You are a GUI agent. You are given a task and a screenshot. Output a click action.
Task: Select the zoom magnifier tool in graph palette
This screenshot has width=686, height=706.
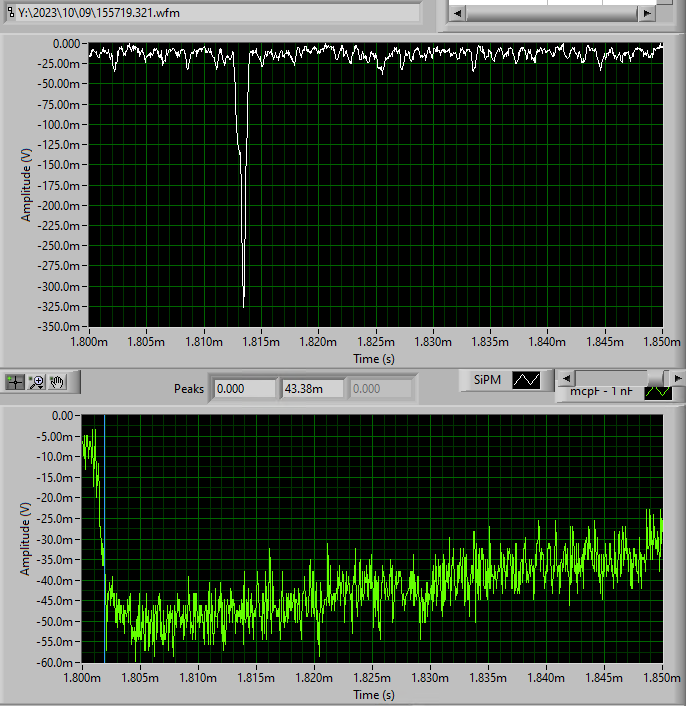point(36,382)
